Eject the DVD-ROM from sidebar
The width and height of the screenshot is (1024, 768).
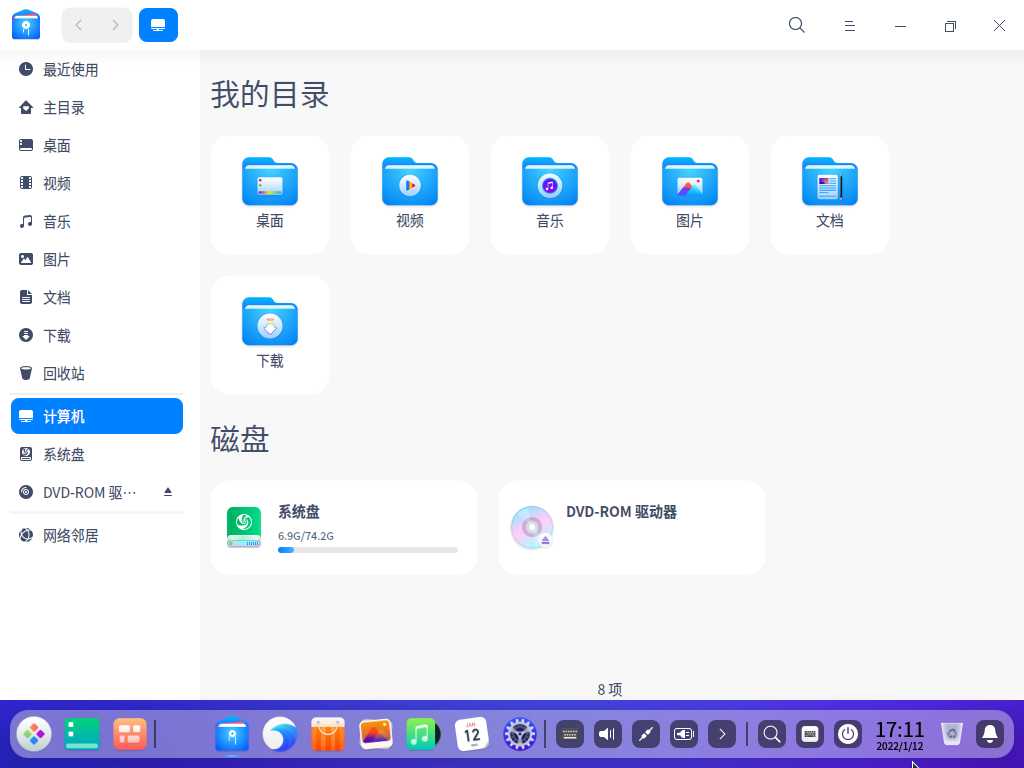coord(168,492)
